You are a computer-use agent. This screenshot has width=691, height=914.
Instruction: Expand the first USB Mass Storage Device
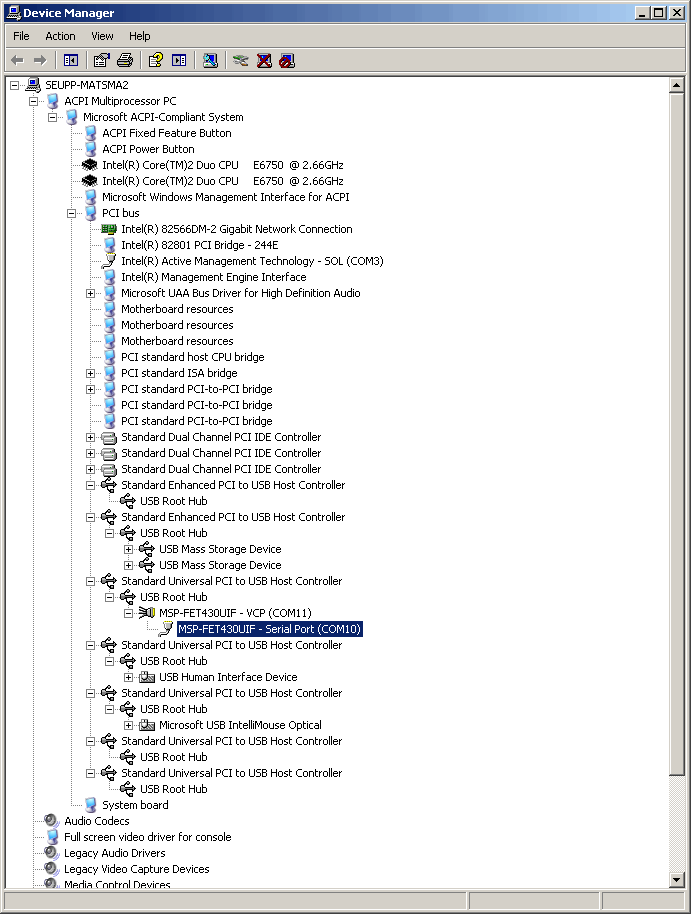(x=128, y=549)
